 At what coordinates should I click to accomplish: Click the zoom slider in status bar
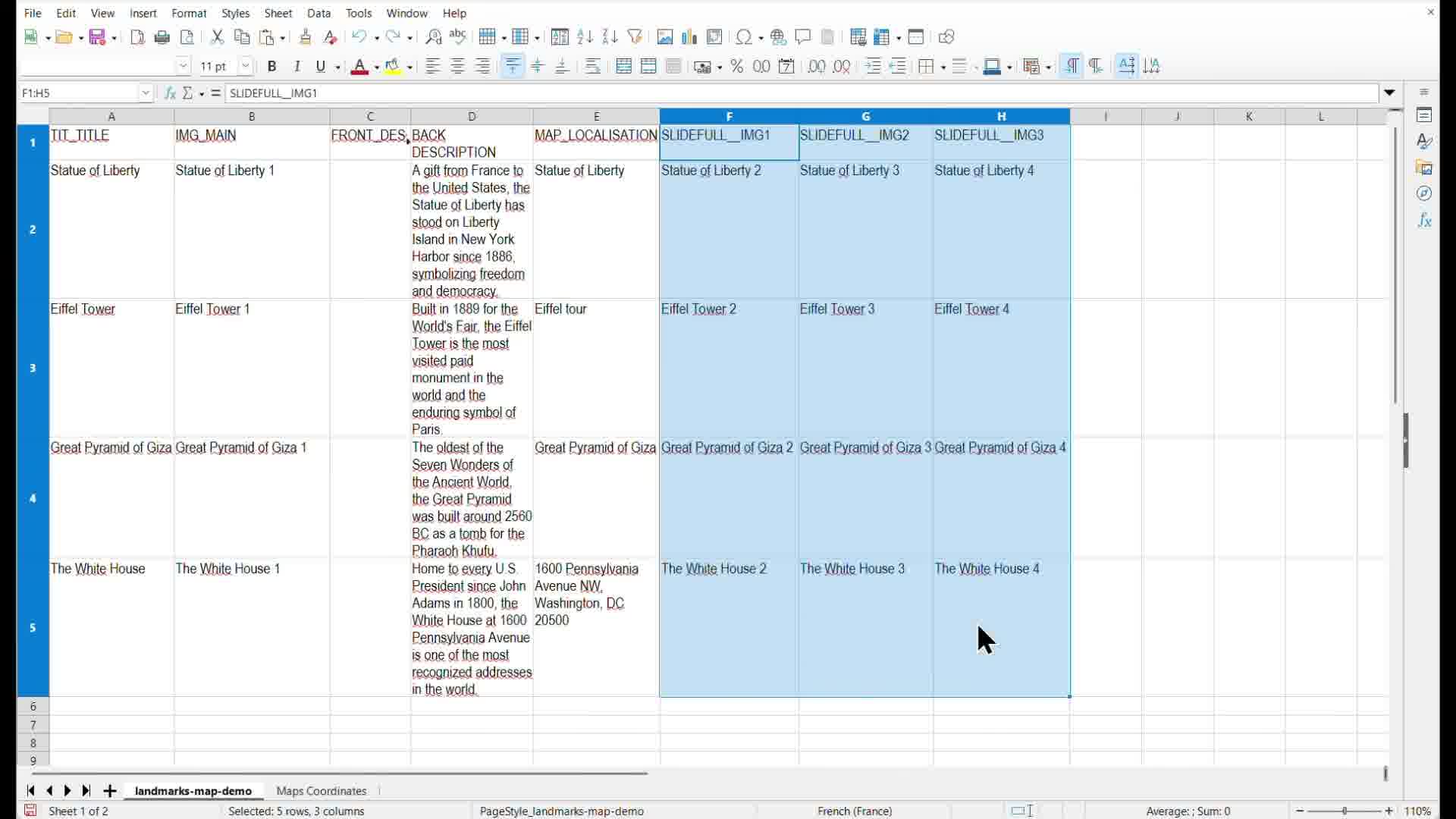pos(1345,811)
